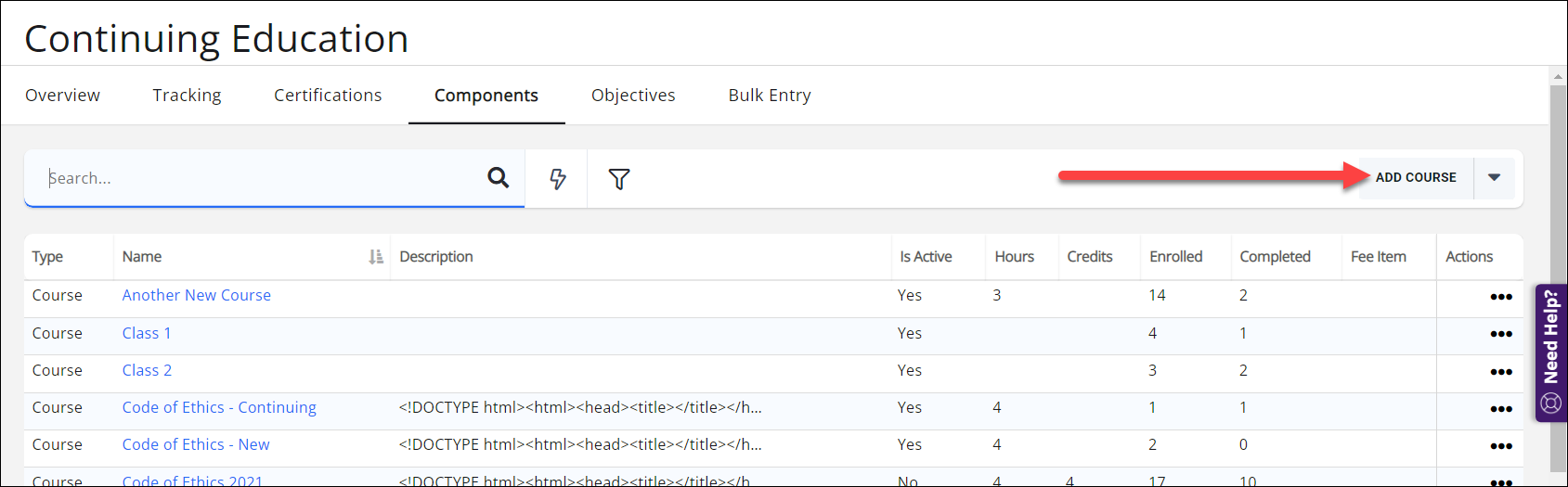Switch to the Tracking tab
The image size is (1568, 487).
coord(187,96)
